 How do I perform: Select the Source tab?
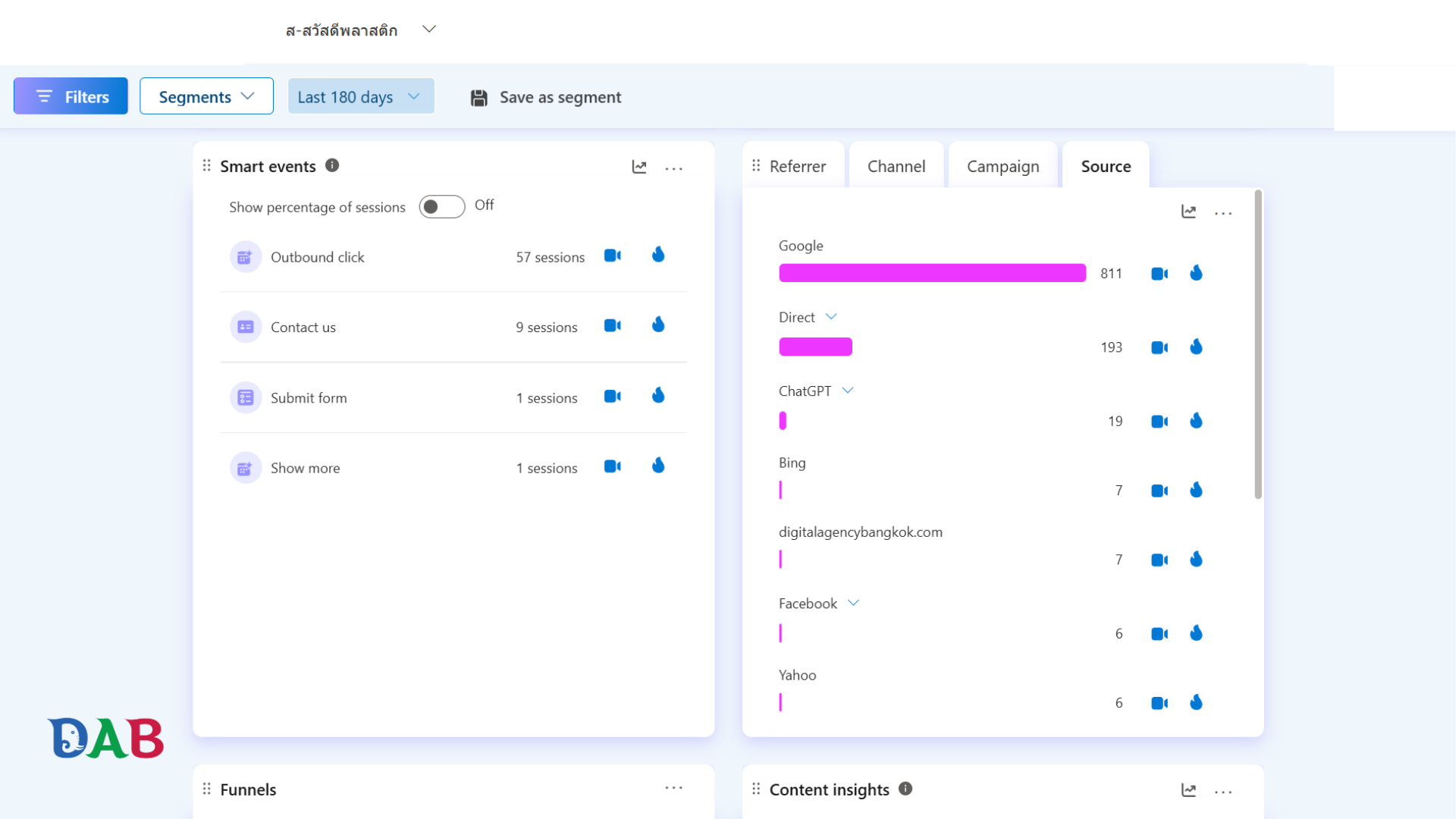pos(1106,166)
